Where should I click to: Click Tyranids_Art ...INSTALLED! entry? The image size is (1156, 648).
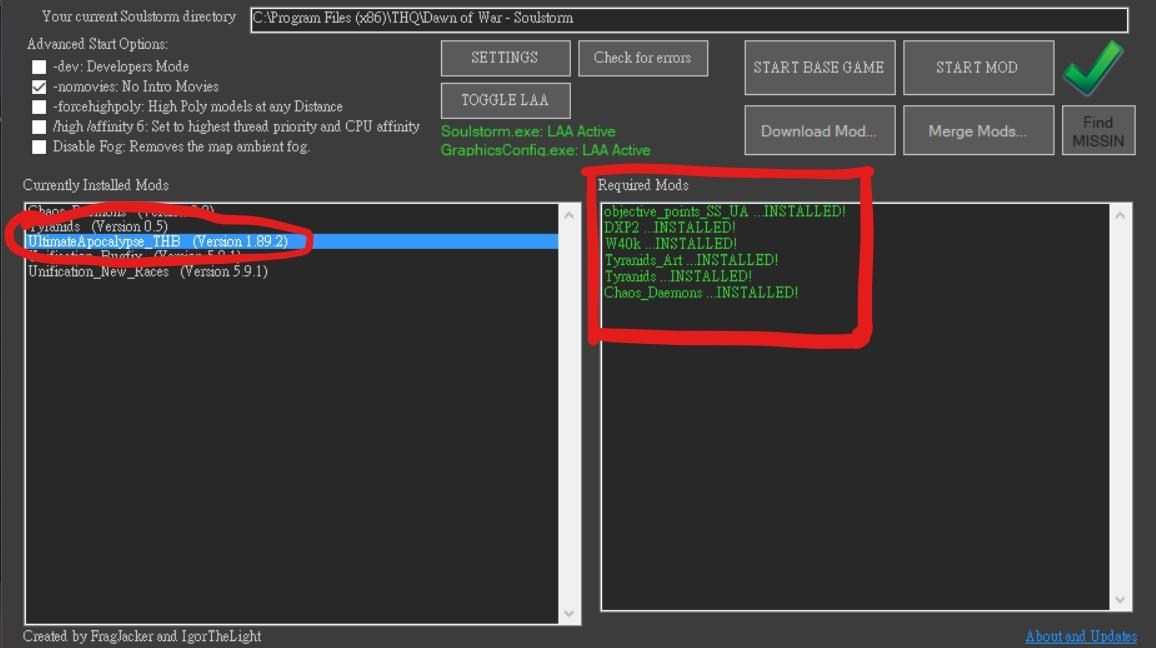pyautogui.click(x=691, y=260)
